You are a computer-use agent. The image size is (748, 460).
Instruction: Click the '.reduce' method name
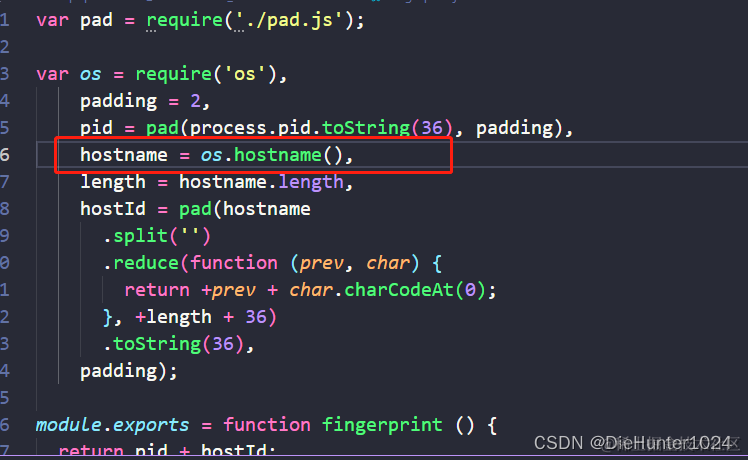click(141, 263)
